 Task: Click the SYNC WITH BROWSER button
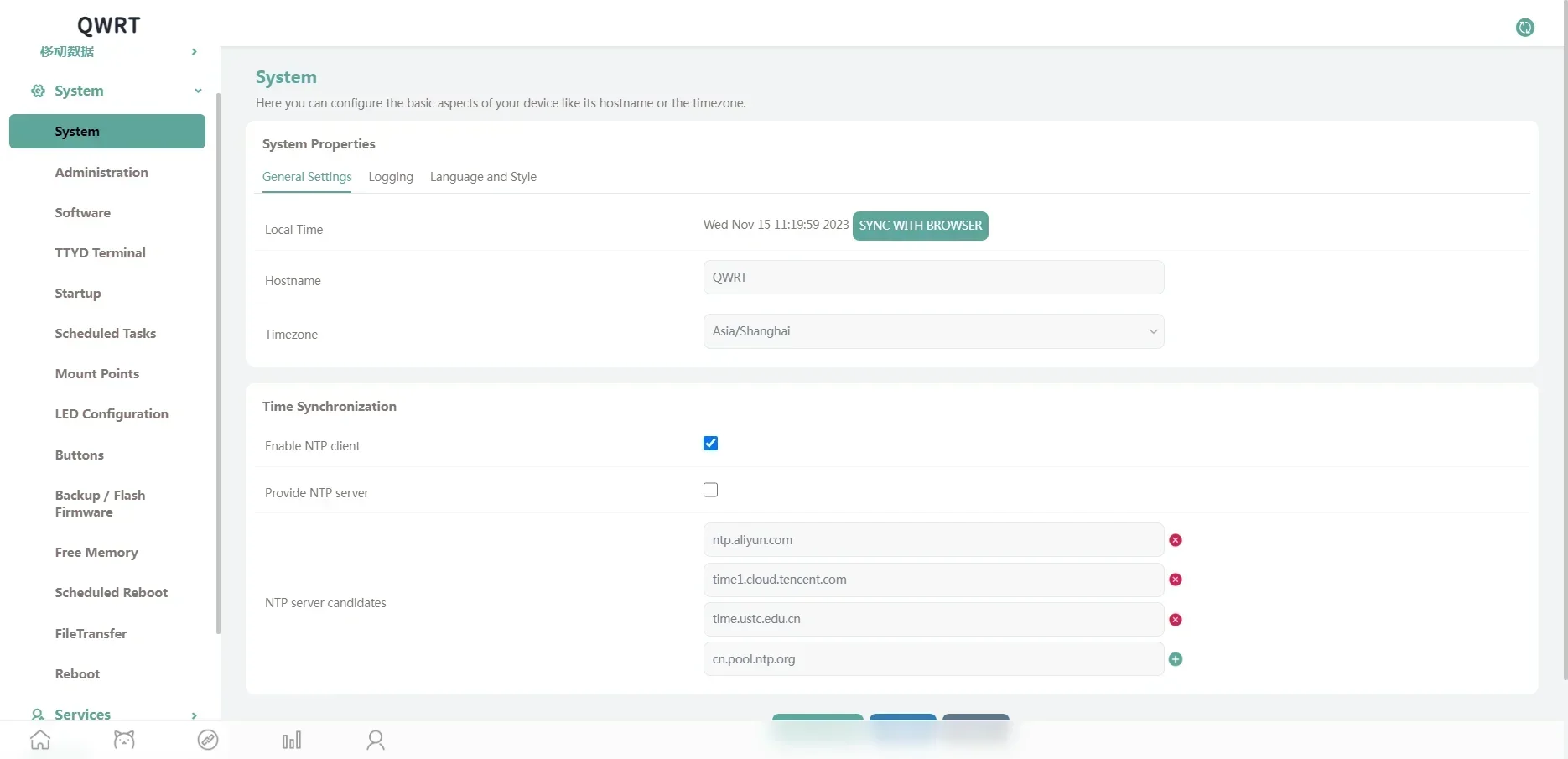point(921,226)
